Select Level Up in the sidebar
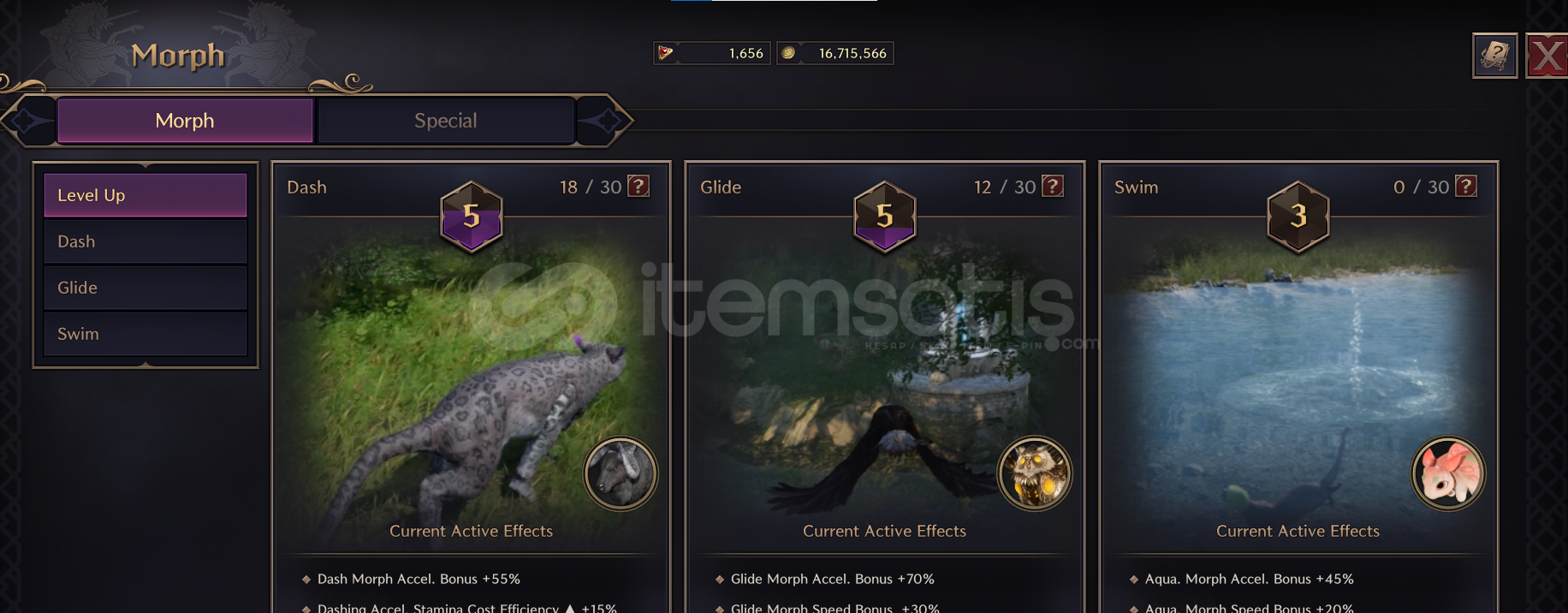The width and height of the screenshot is (1568, 613). (146, 195)
